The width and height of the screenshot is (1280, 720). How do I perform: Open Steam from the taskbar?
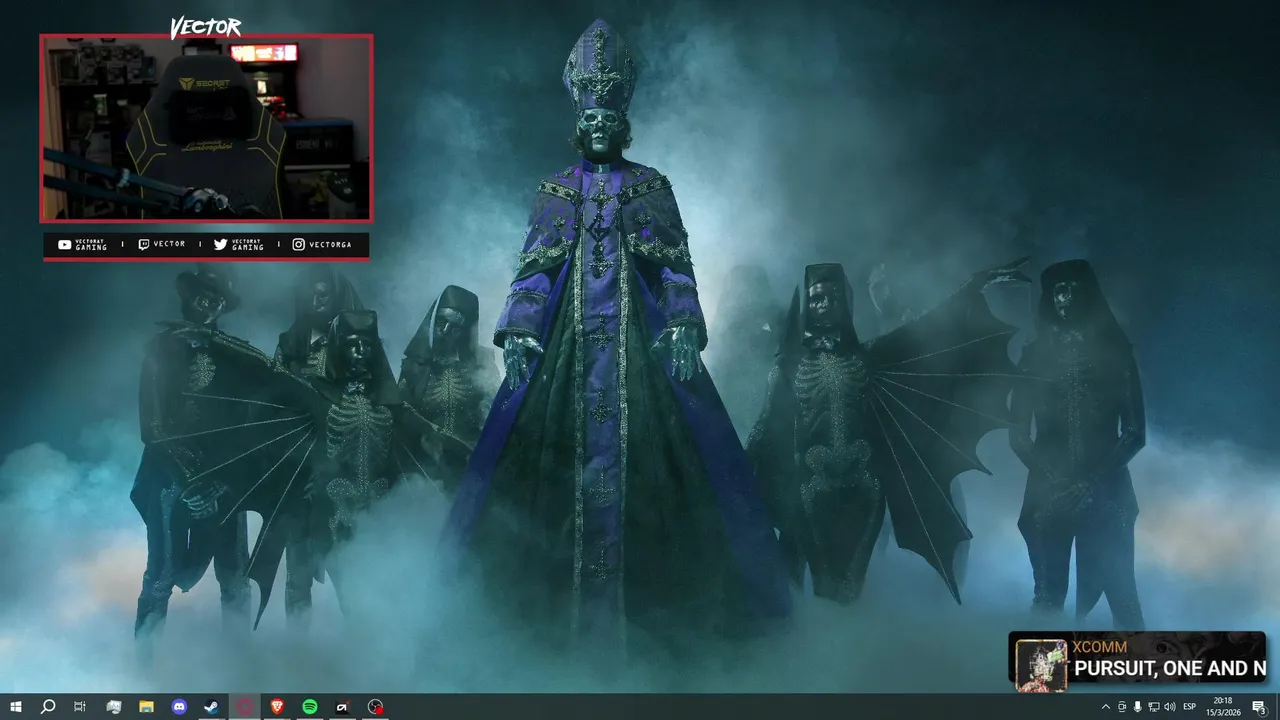[x=212, y=707]
